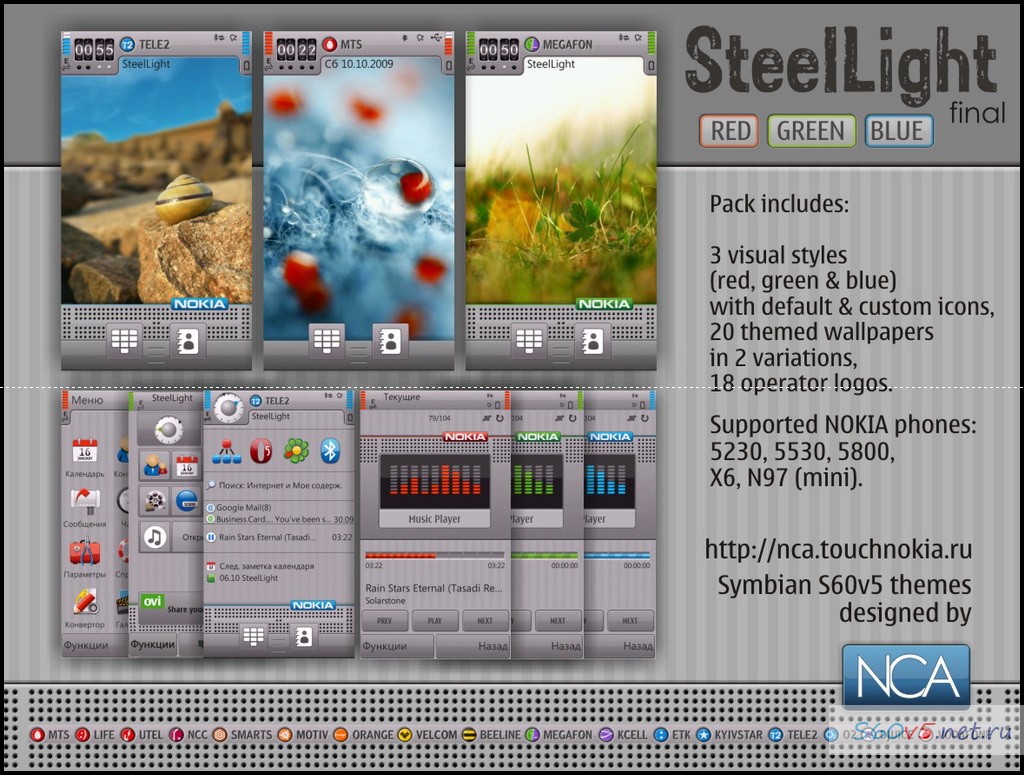The width and height of the screenshot is (1024, 775).
Task: Click the NCA logo badge
Action: [906, 676]
